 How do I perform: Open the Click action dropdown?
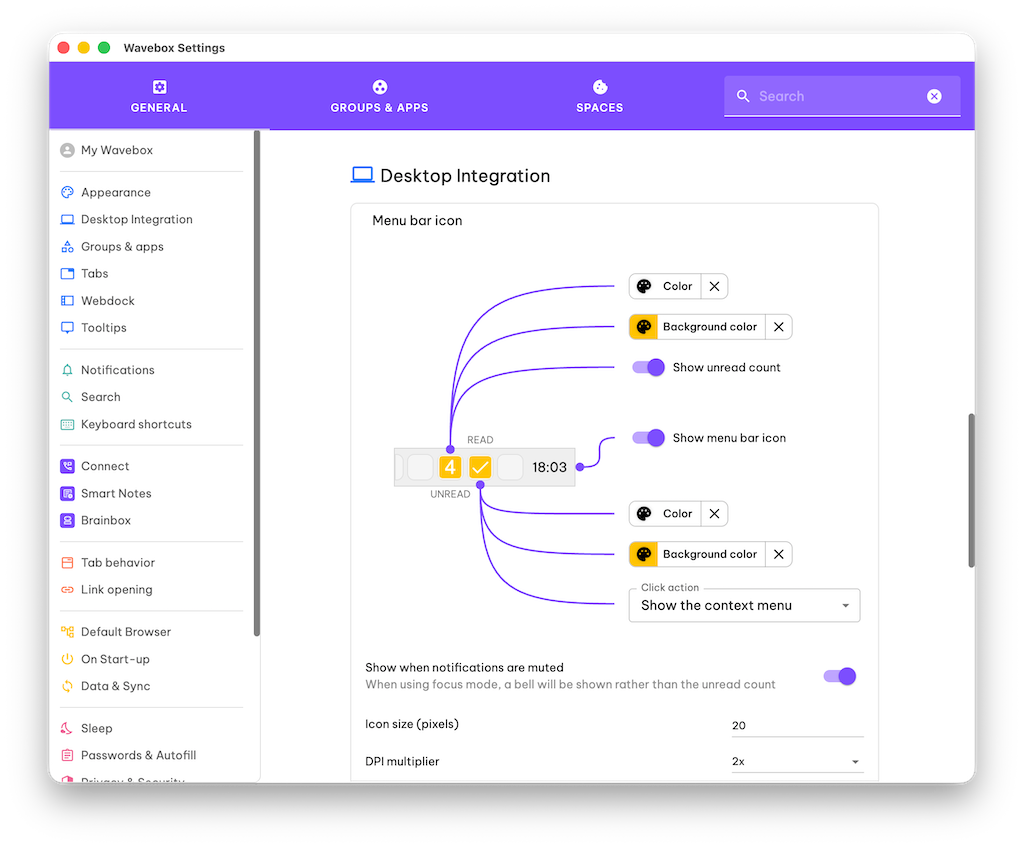744,605
